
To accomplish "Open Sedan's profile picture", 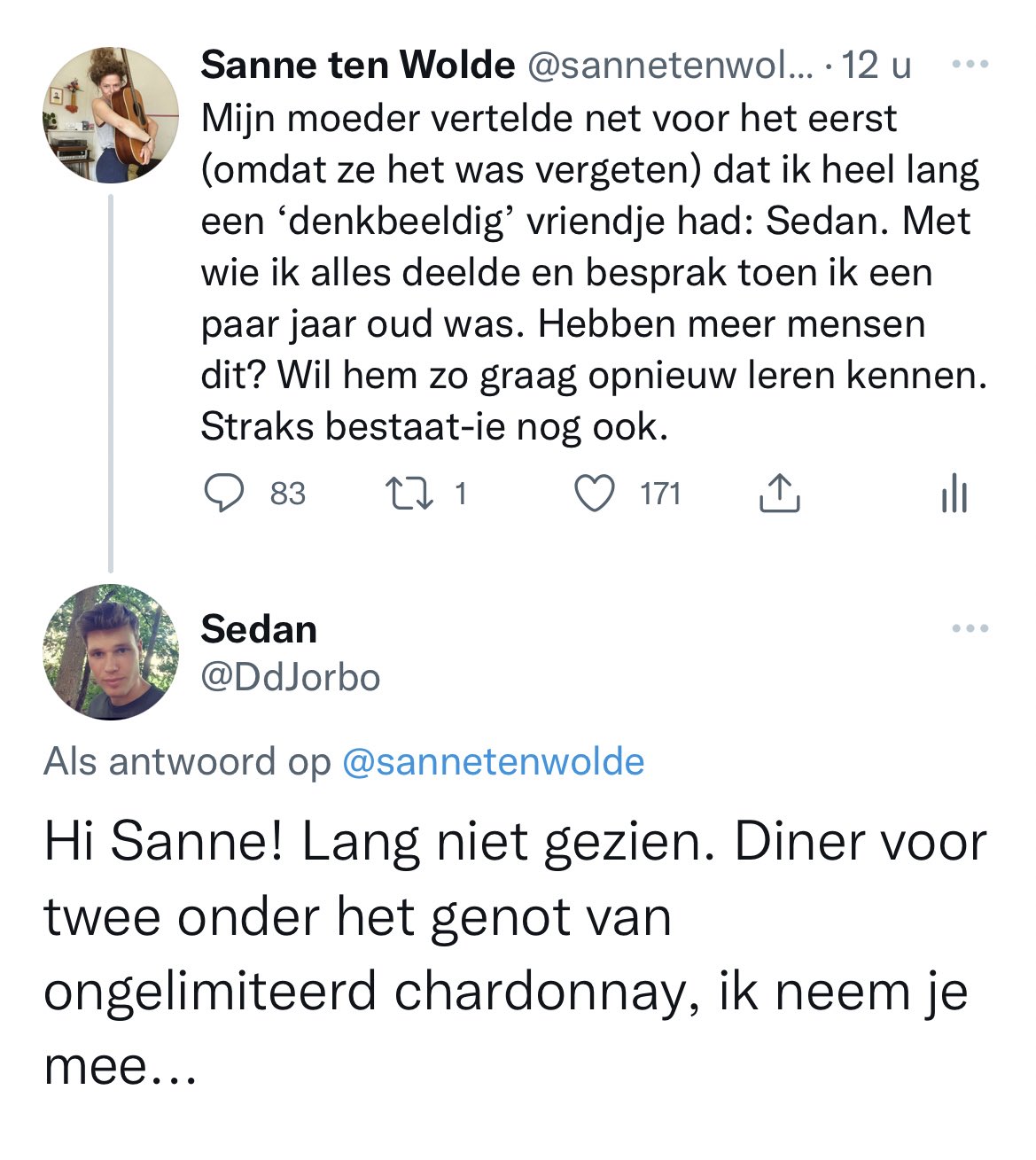I will tap(111, 651).
